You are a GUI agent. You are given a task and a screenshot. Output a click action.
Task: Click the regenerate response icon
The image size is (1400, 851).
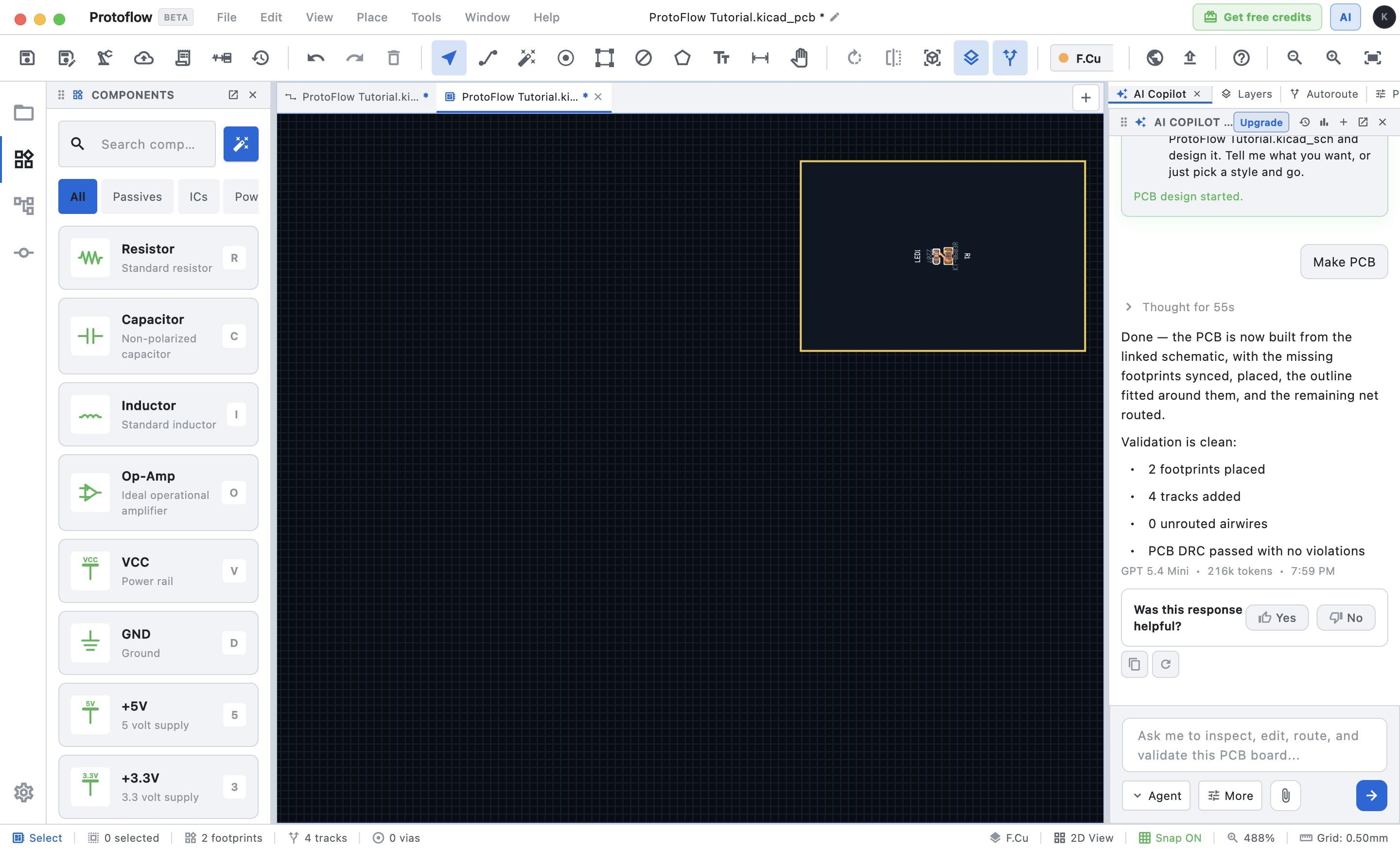click(1165, 664)
